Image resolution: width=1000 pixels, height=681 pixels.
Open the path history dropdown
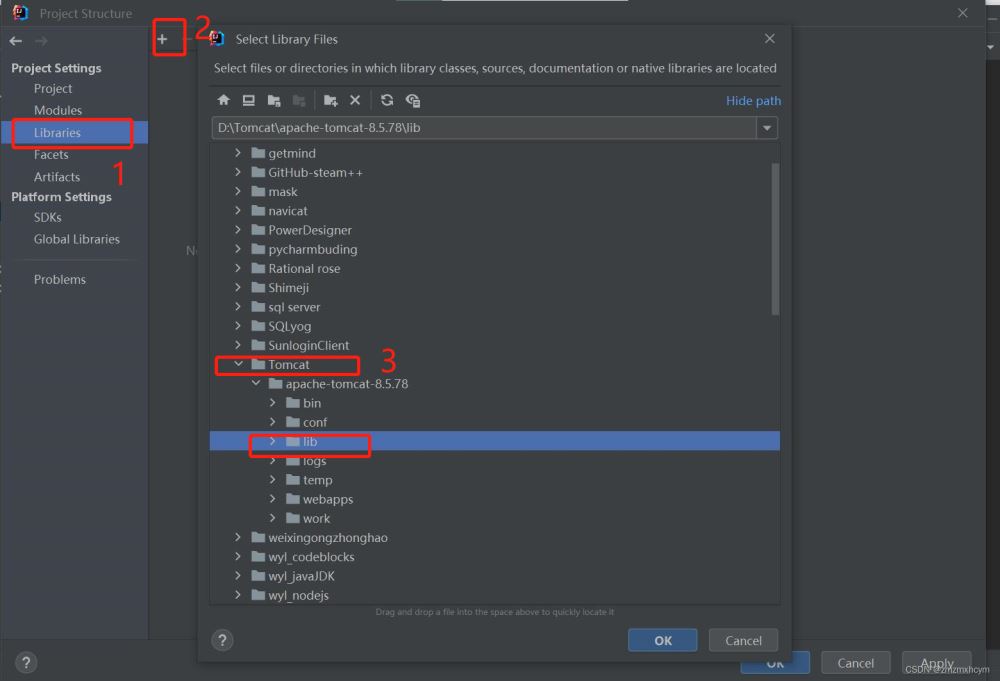(767, 128)
